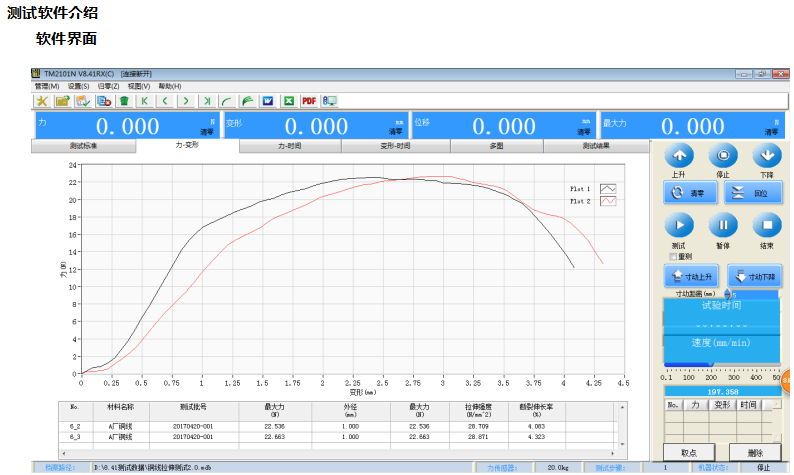794x475 pixels.
Task: Switch to the 力-时间 tab
Action: click(x=290, y=146)
